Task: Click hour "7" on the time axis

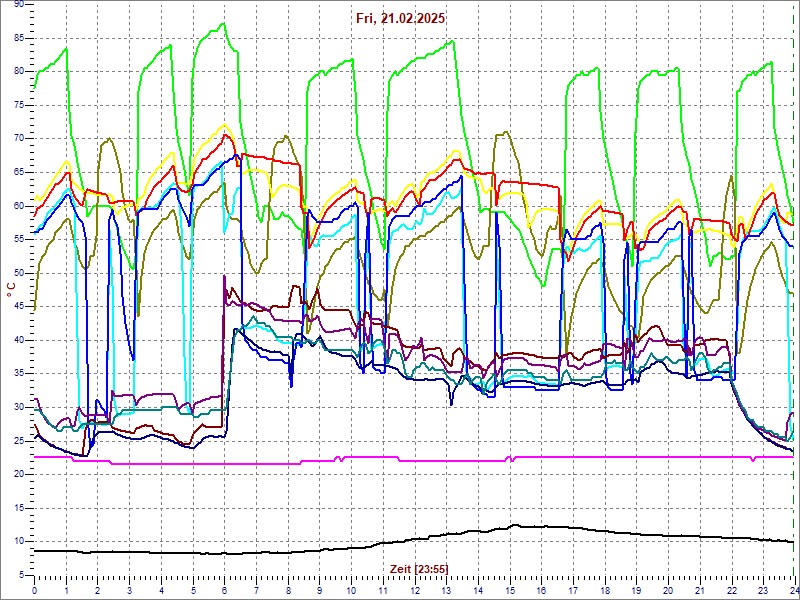Action: click(256, 590)
